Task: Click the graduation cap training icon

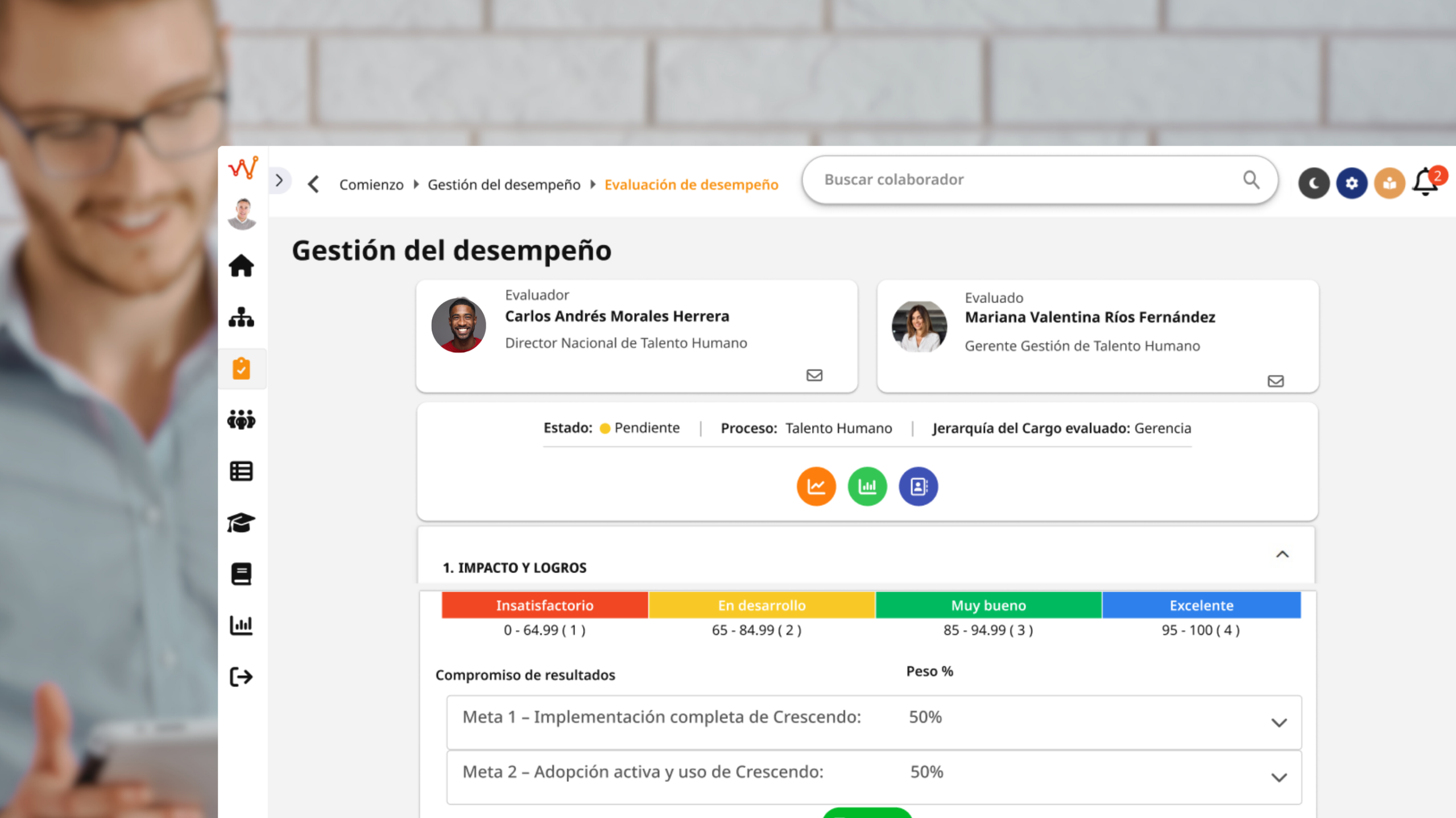Action: pyautogui.click(x=241, y=522)
